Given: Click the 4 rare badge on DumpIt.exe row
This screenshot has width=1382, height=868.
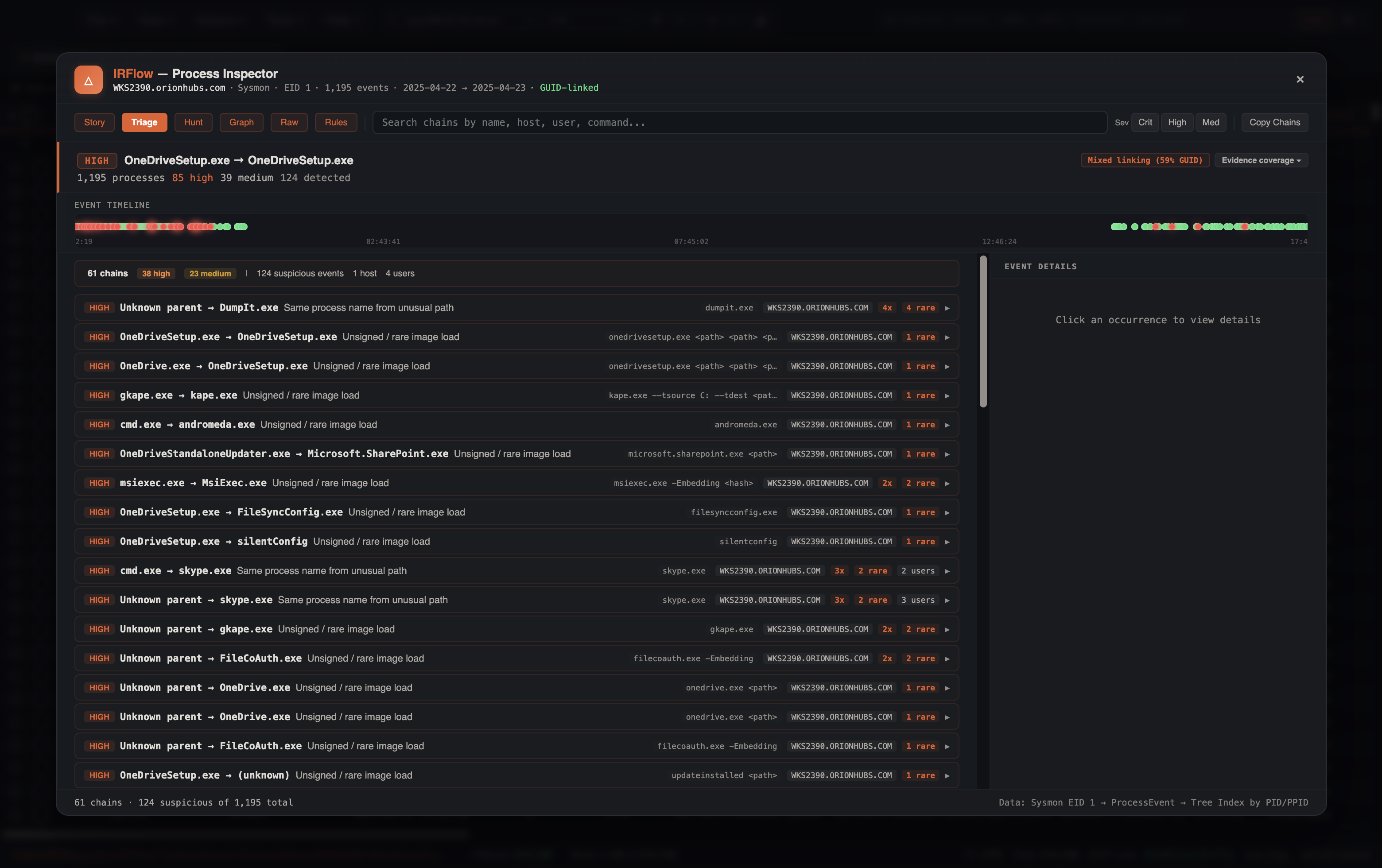Looking at the screenshot, I should point(920,308).
